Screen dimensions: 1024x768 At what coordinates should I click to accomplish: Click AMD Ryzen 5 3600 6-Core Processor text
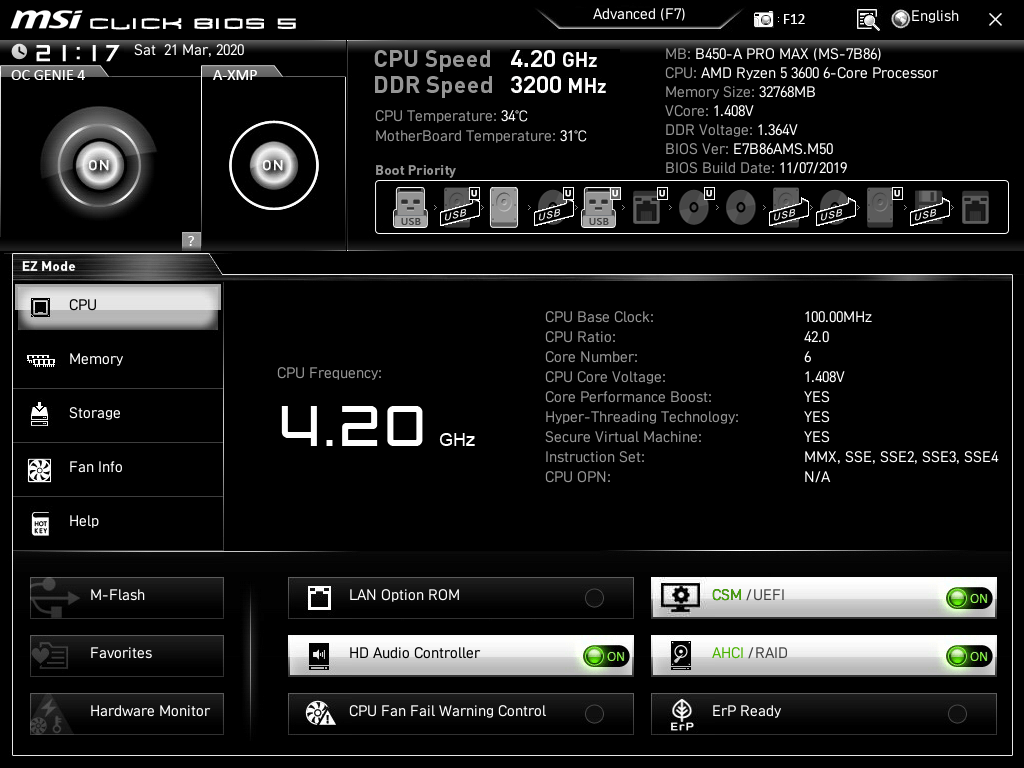(819, 73)
